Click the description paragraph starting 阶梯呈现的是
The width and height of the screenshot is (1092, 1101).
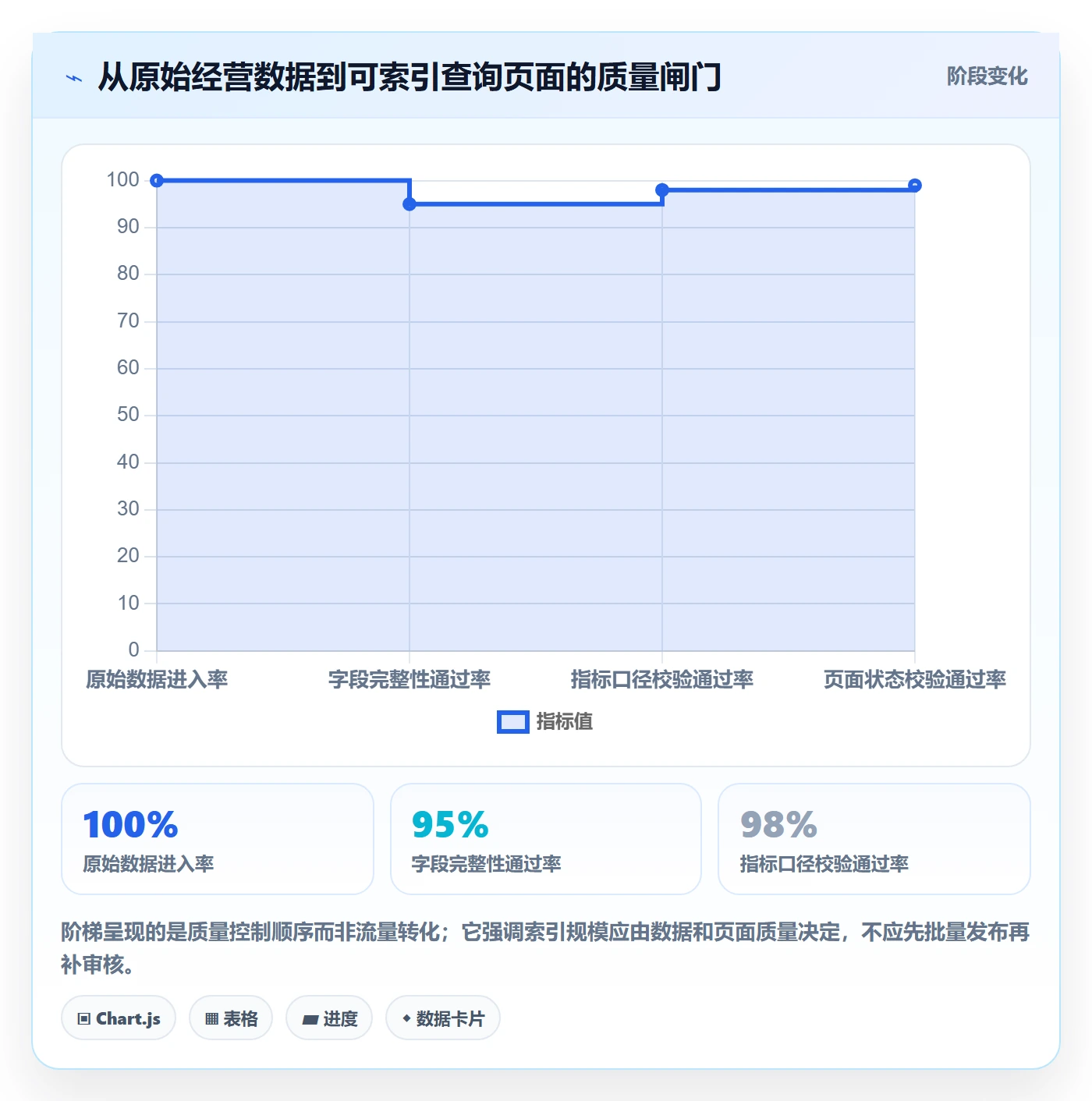[x=546, y=948]
